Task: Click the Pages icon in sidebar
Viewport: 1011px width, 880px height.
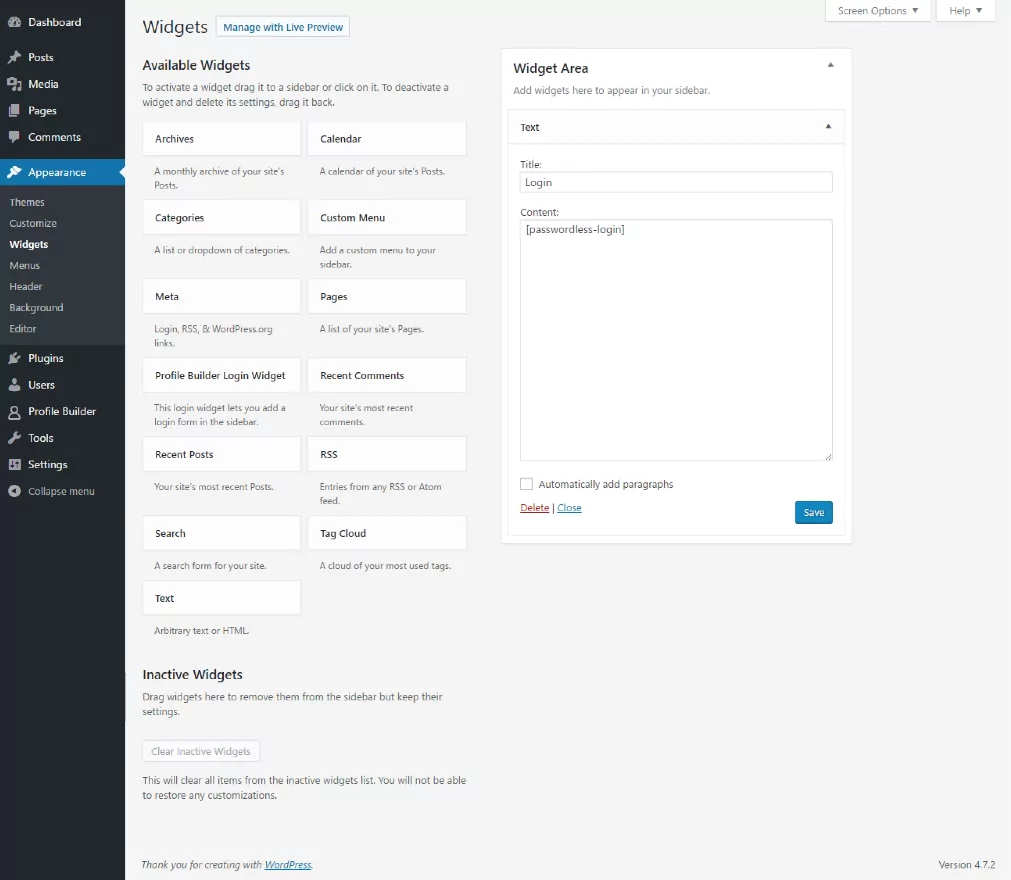Action: 14,110
